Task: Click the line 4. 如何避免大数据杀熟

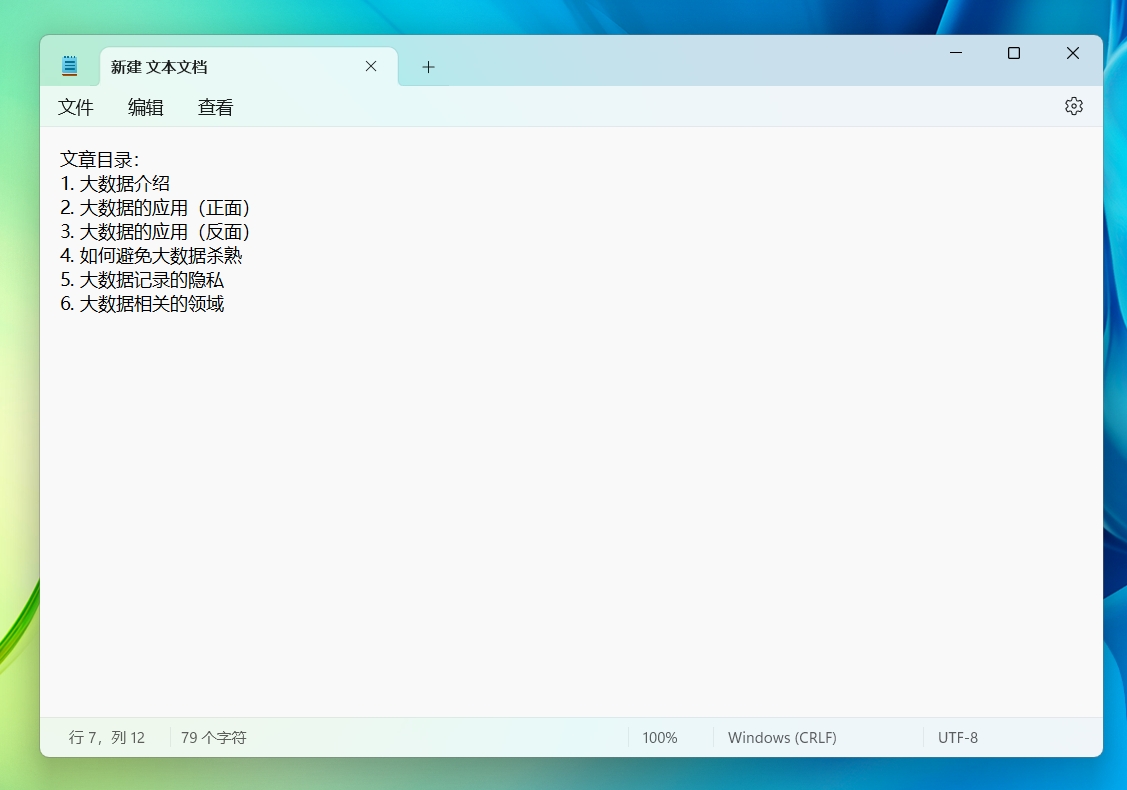Action: coord(151,255)
